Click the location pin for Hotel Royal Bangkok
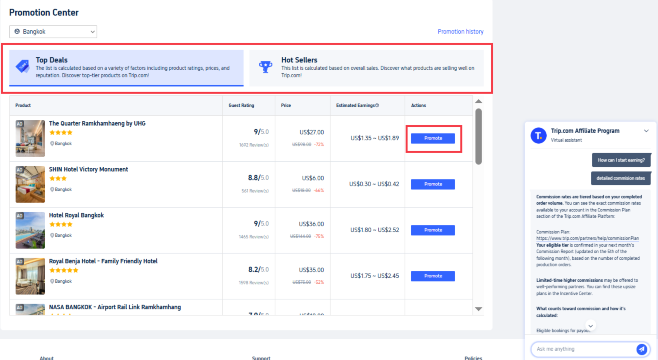Screen dimensions: 658x360 pyautogui.click(x=52, y=235)
